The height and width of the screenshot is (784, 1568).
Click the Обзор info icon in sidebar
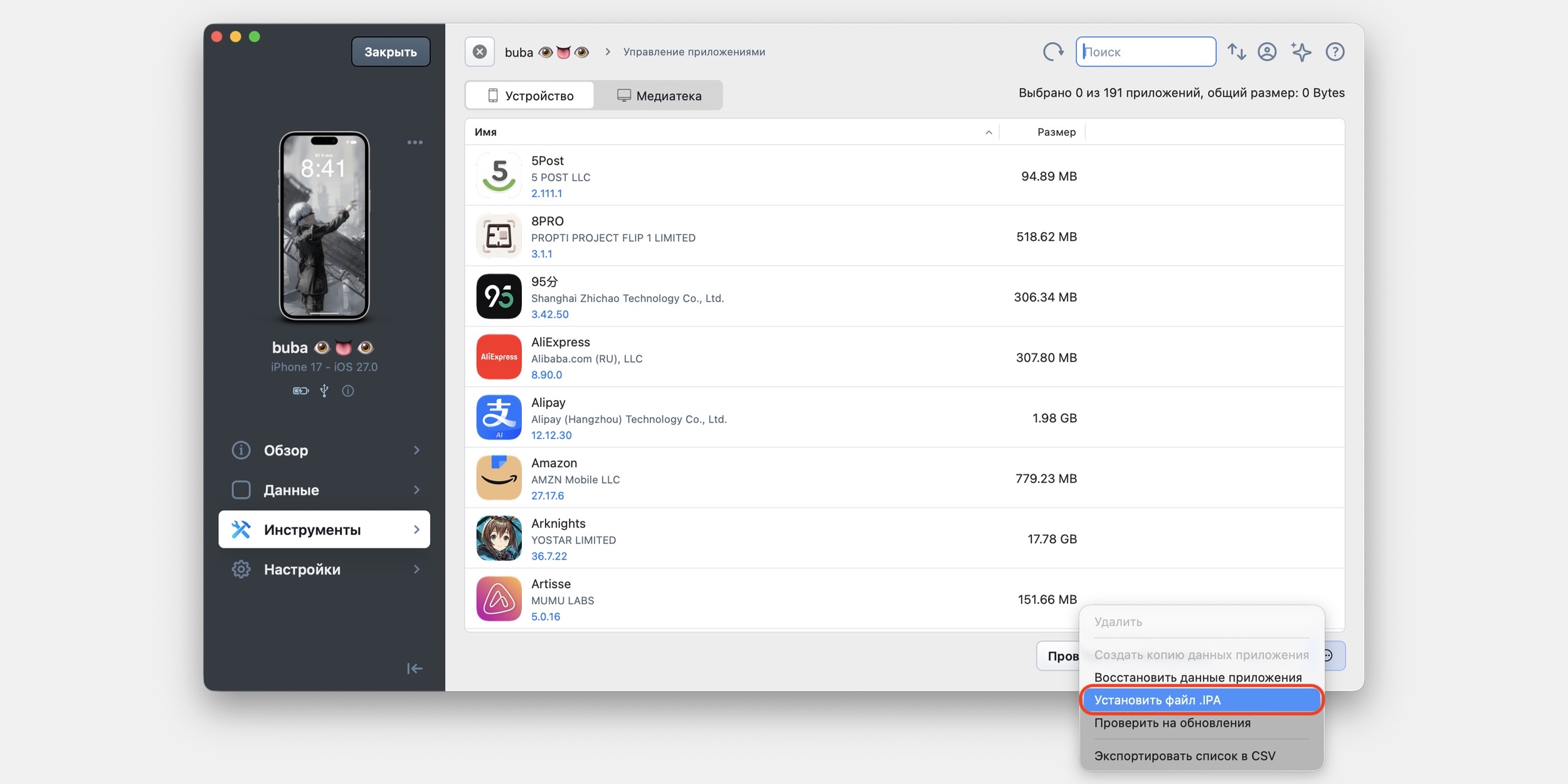tap(241, 450)
